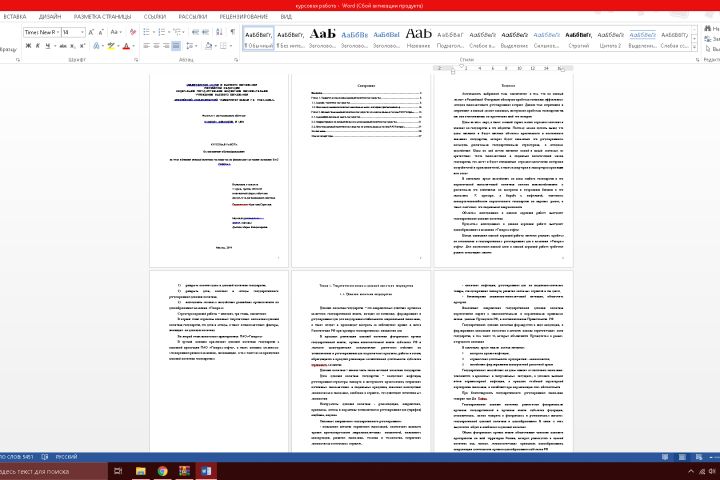Center the text
Image resolution: width=720 pixels, height=480 pixels.
pos(156,46)
